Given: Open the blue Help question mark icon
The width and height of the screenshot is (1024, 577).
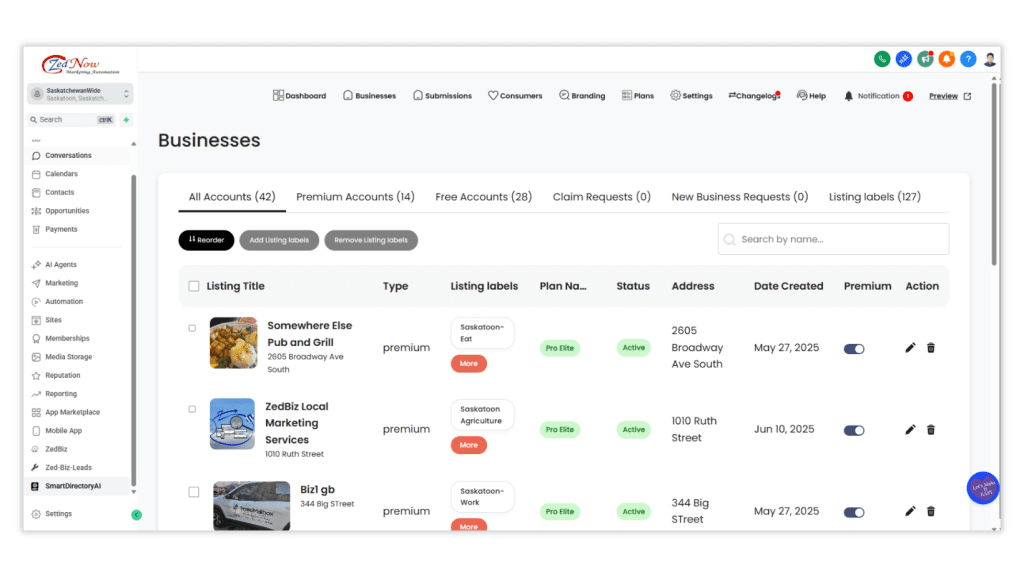Looking at the screenshot, I should [967, 59].
